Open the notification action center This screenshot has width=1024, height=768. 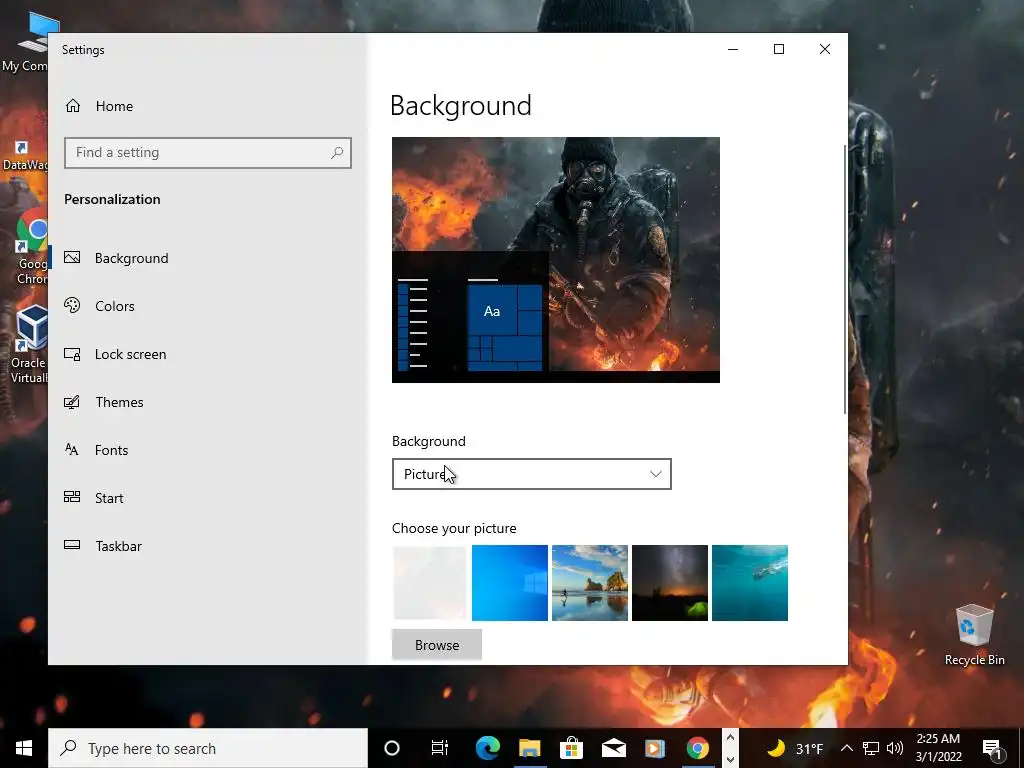click(992, 748)
